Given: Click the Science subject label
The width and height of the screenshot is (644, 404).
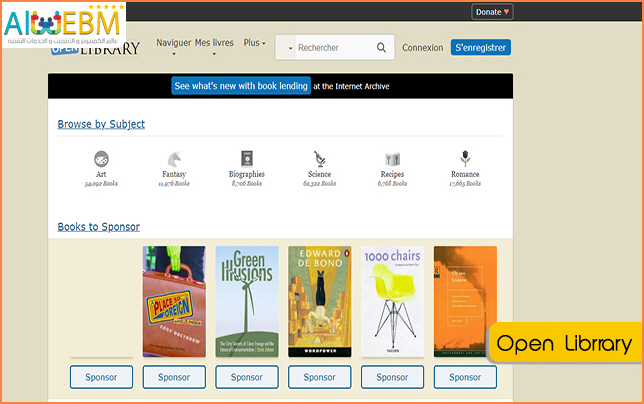Looking at the screenshot, I should (x=320, y=174).
